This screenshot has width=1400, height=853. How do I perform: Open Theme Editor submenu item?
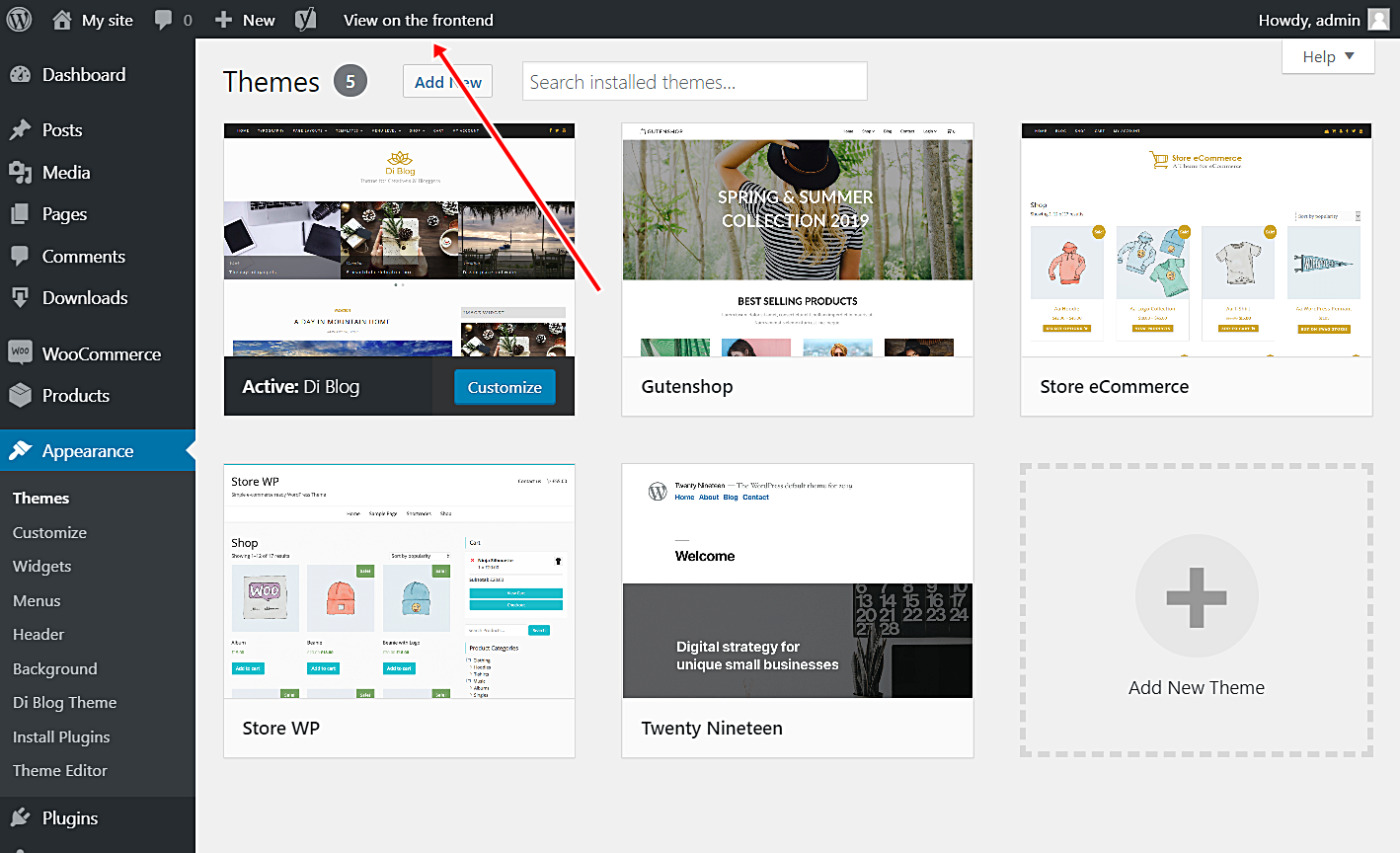pyautogui.click(x=60, y=770)
